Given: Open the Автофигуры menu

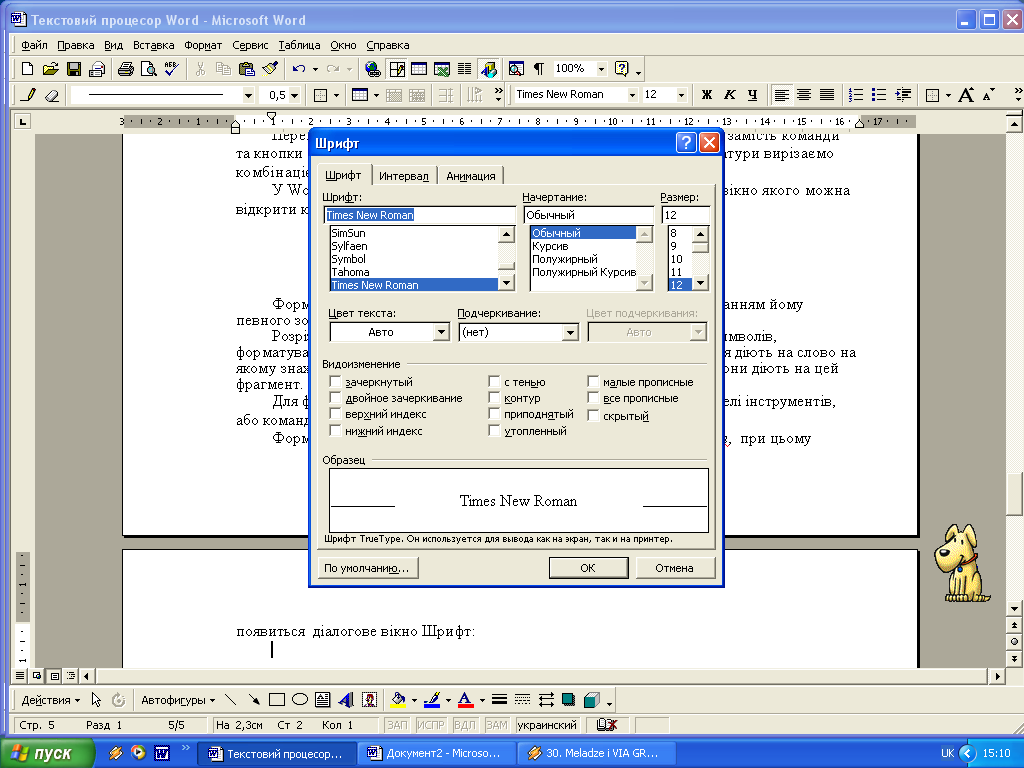Looking at the screenshot, I should (x=178, y=700).
